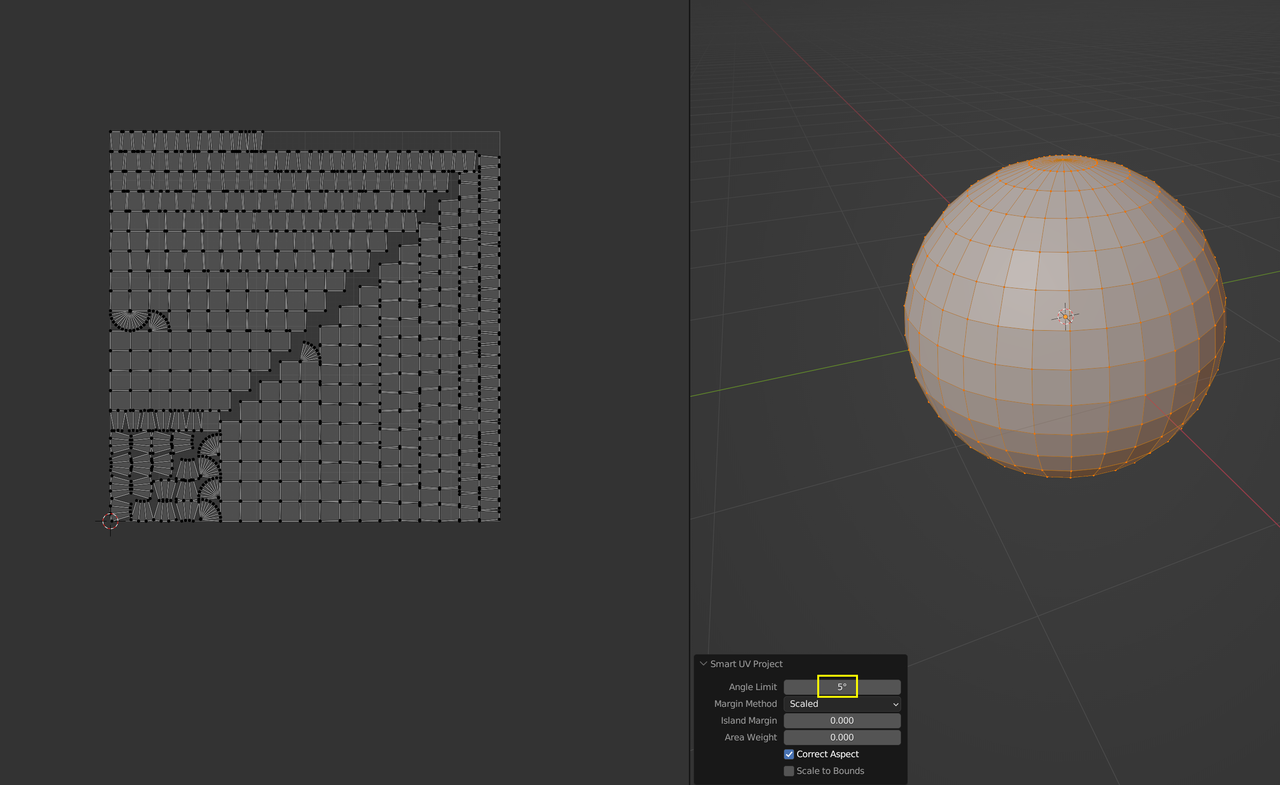The width and height of the screenshot is (1280, 785).
Task: Select the short top row UV strip
Action: pos(185,140)
